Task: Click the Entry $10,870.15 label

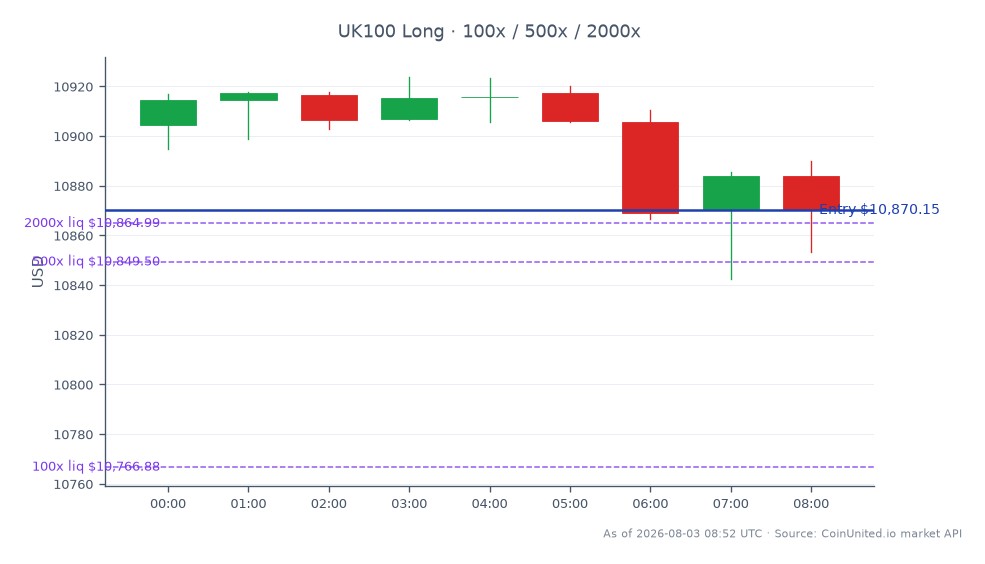Action: (x=879, y=209)
